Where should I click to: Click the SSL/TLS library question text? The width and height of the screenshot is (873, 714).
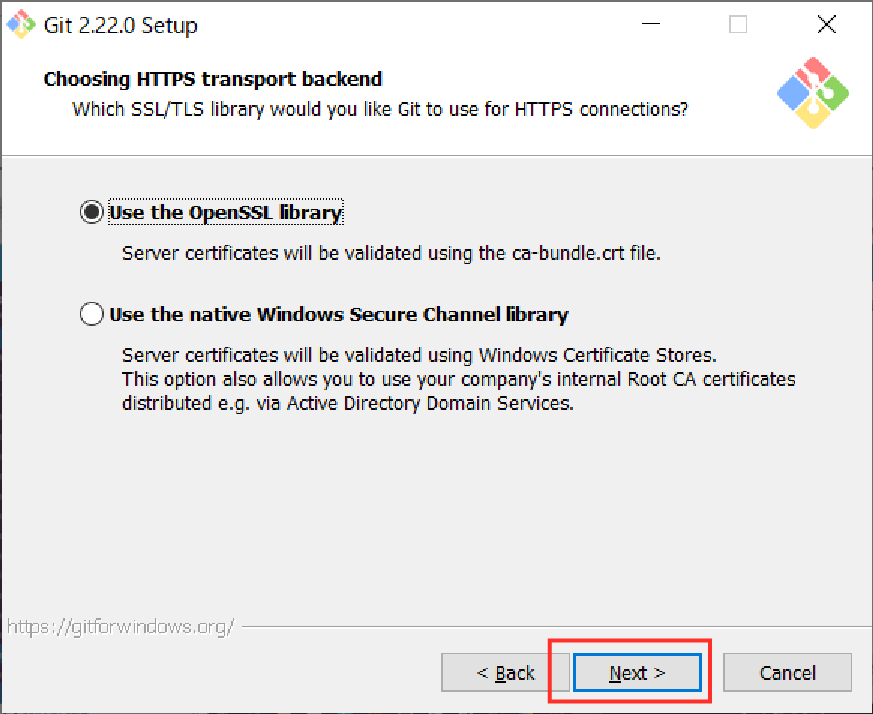pyautogui.click(x=380, y=108)
